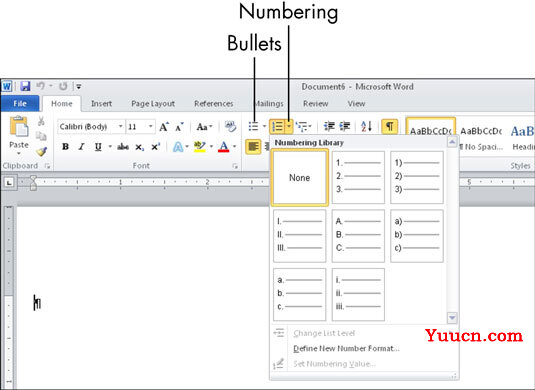The image size is (535, 390).
Task: Toggle Bold formatting
Action: point(65,147)
